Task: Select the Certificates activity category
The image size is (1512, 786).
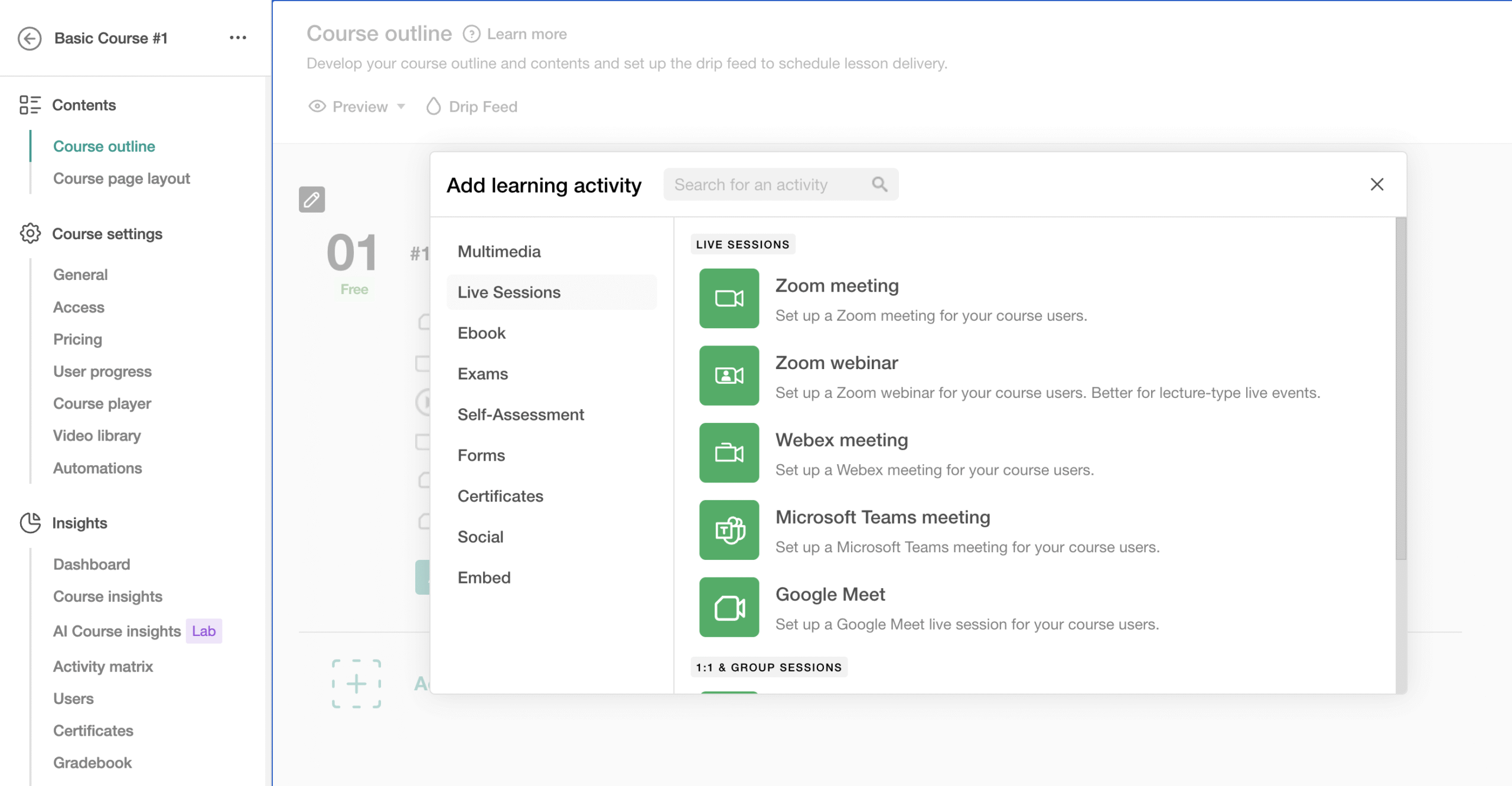Action: coord(500,496)
